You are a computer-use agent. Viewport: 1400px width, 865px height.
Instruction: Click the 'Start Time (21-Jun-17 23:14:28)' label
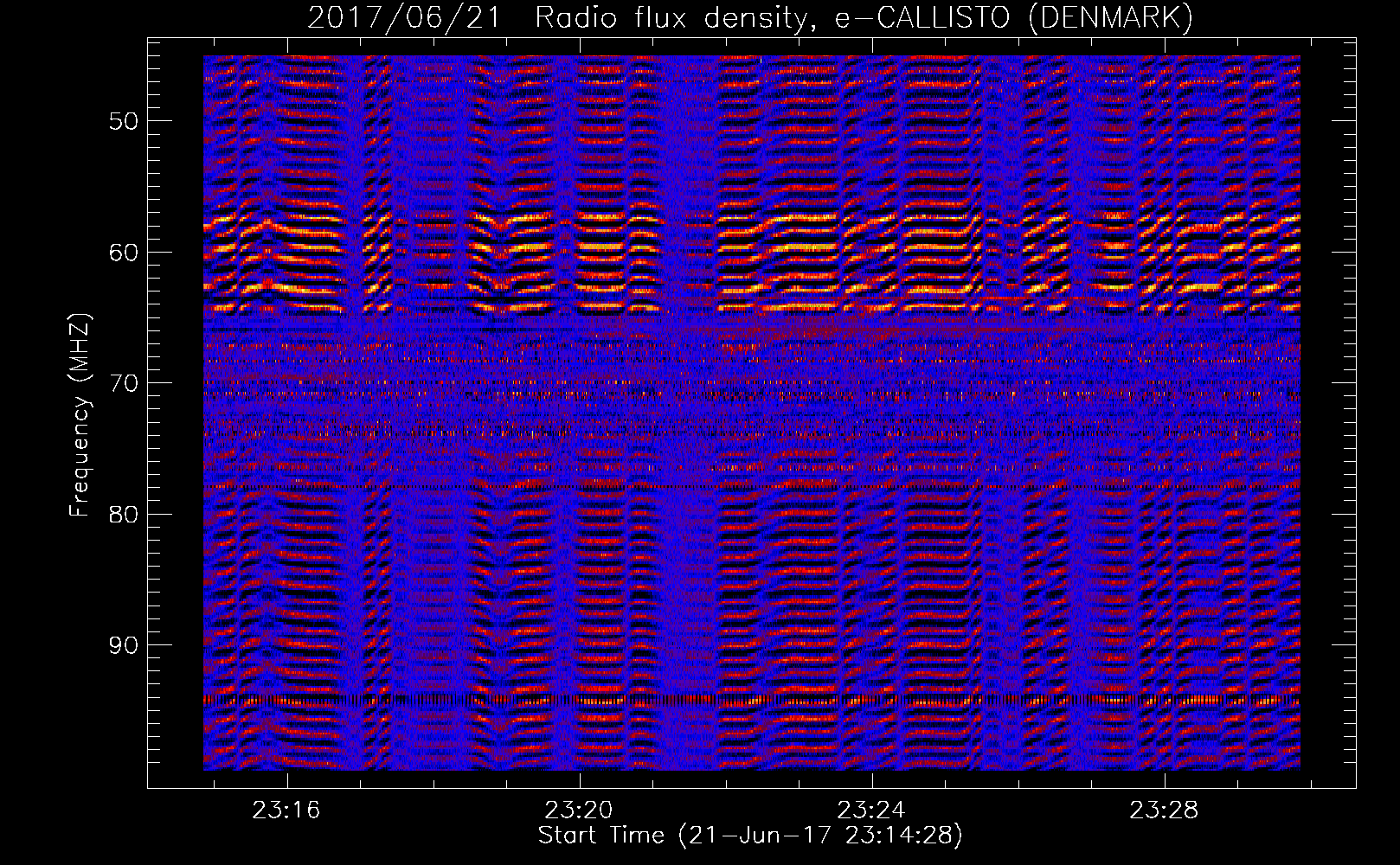[x=750, y=836]
